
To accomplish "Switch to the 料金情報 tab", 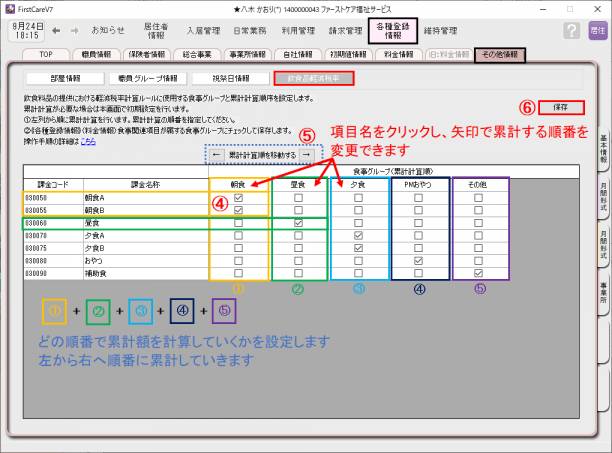I will pyautogui.click(x=397, y=56).
